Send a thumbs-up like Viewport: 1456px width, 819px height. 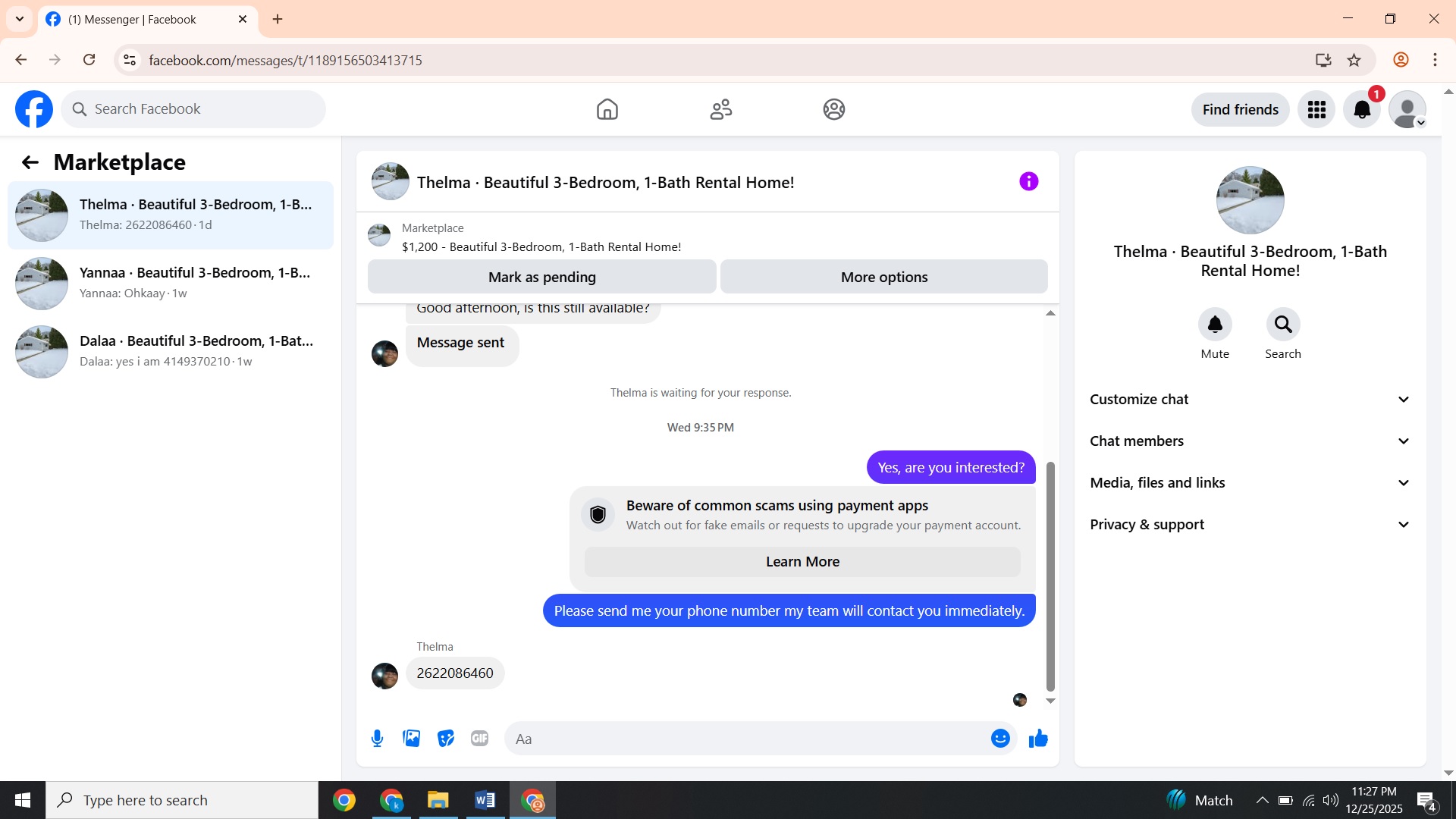click(1038, 739)
